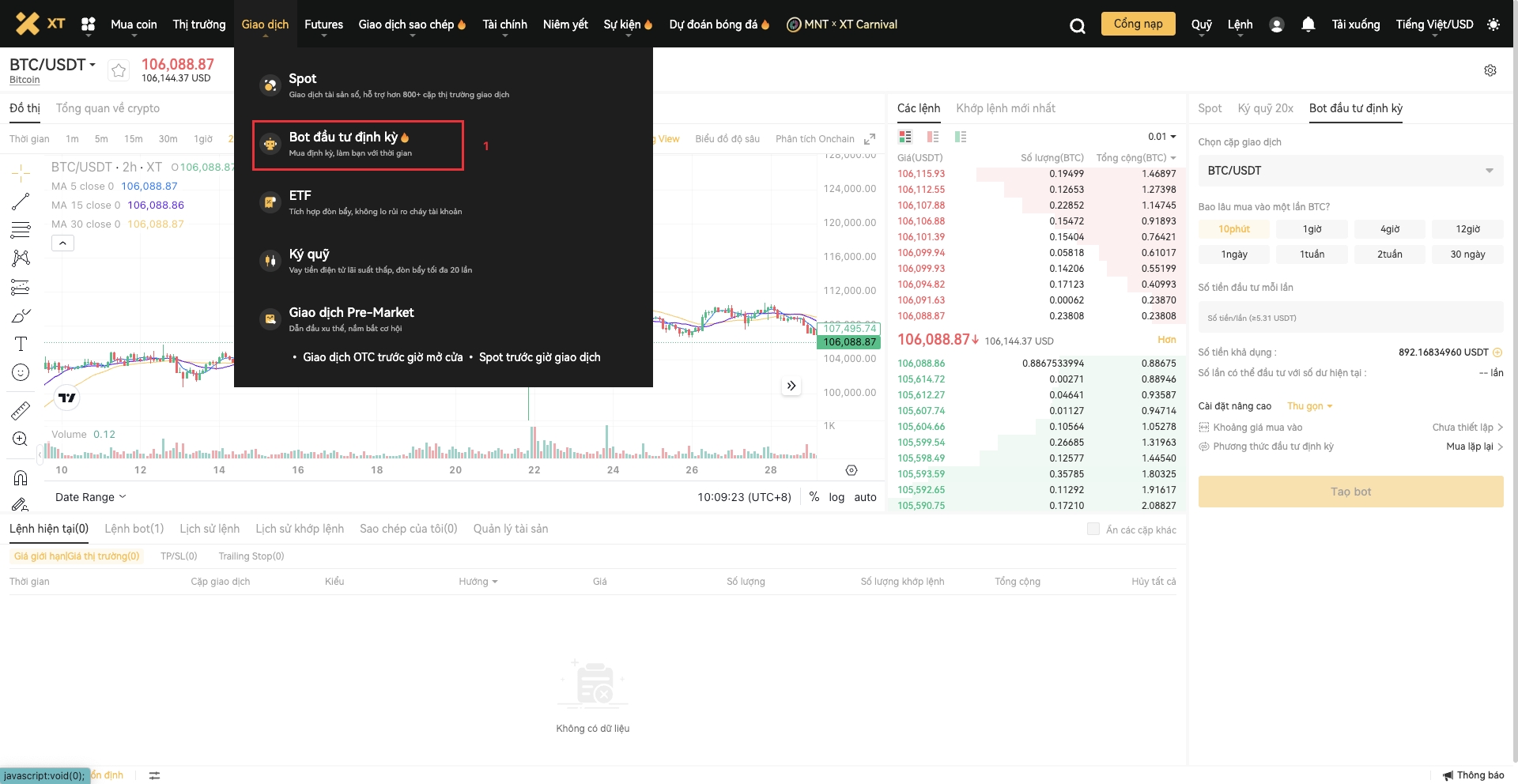Toggle log scale on chart
The width and height of the screenshot is (1518, 784).
point(836,497)
